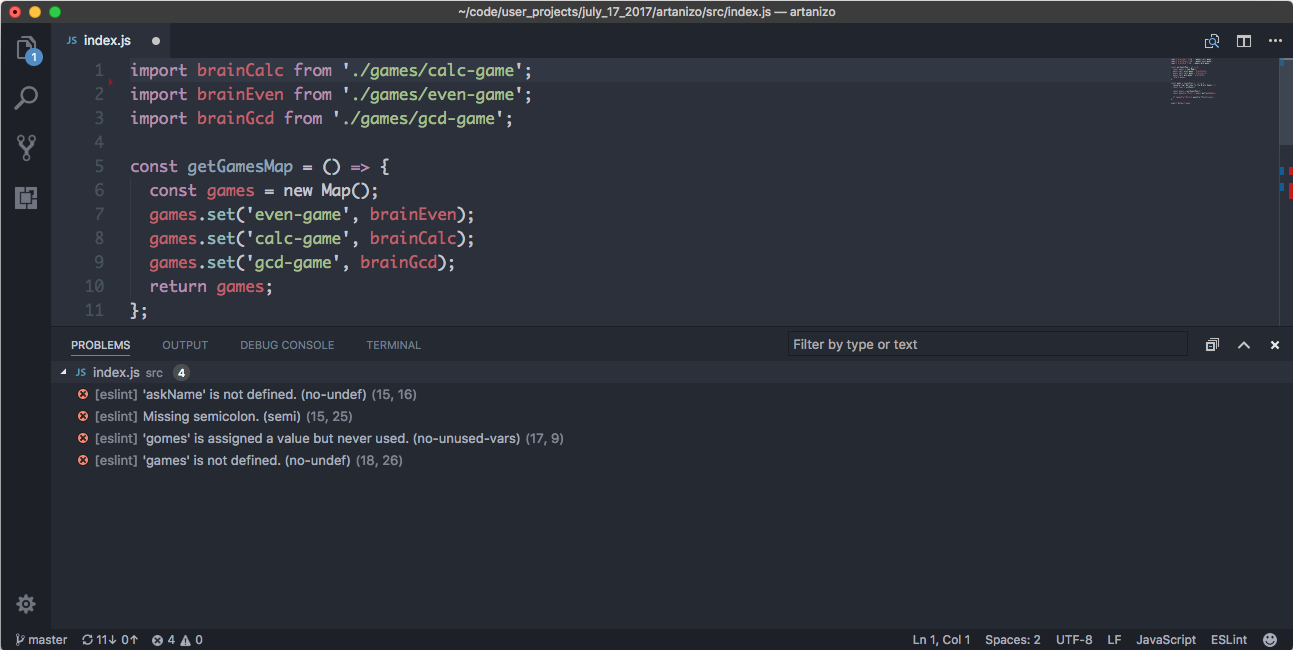
Task: Open the Extensions view icon
Action: pyautogui.click(x=26, y=198)
